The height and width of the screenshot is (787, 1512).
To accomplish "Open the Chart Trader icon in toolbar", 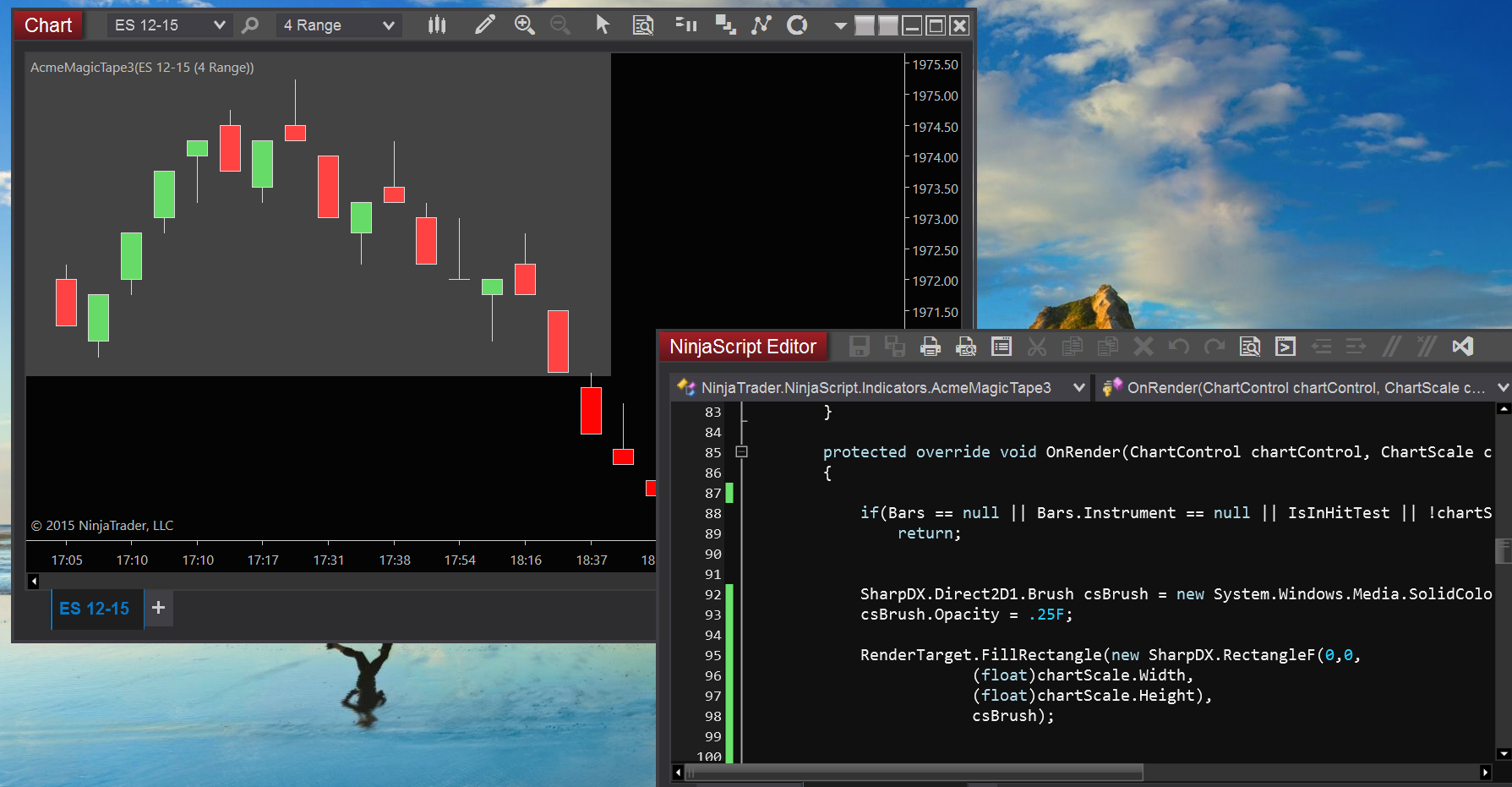I will [x=686, y=25].
